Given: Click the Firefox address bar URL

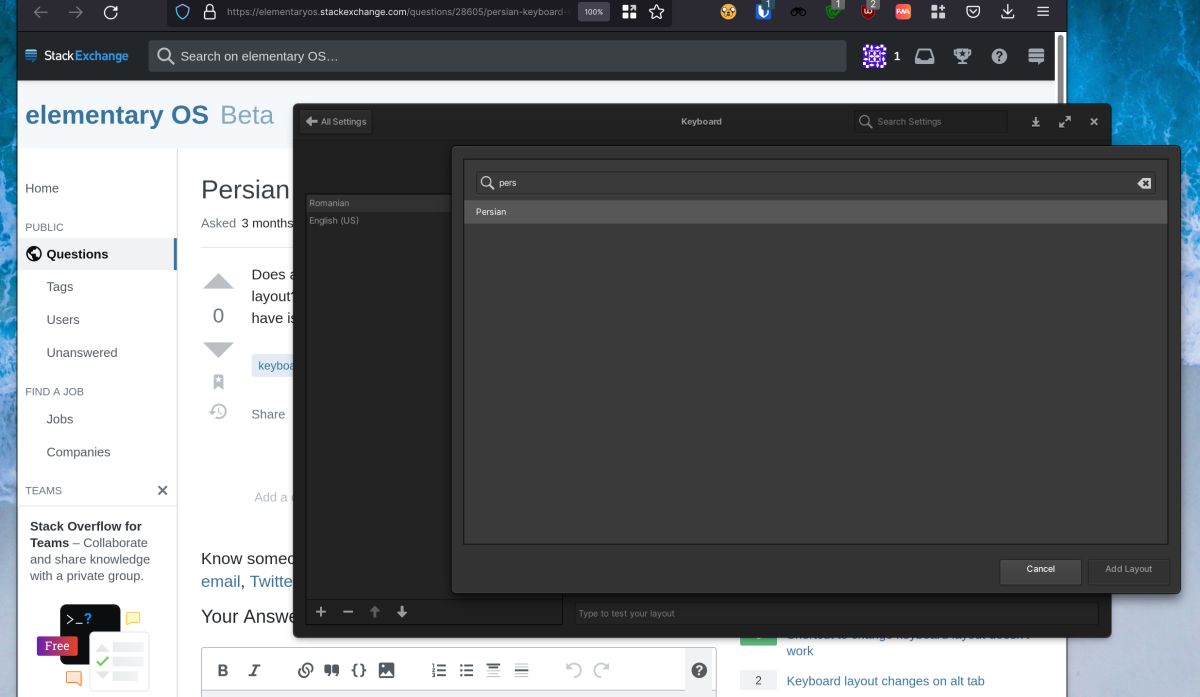Looking at the screenshot, I should tap(398, 12).
